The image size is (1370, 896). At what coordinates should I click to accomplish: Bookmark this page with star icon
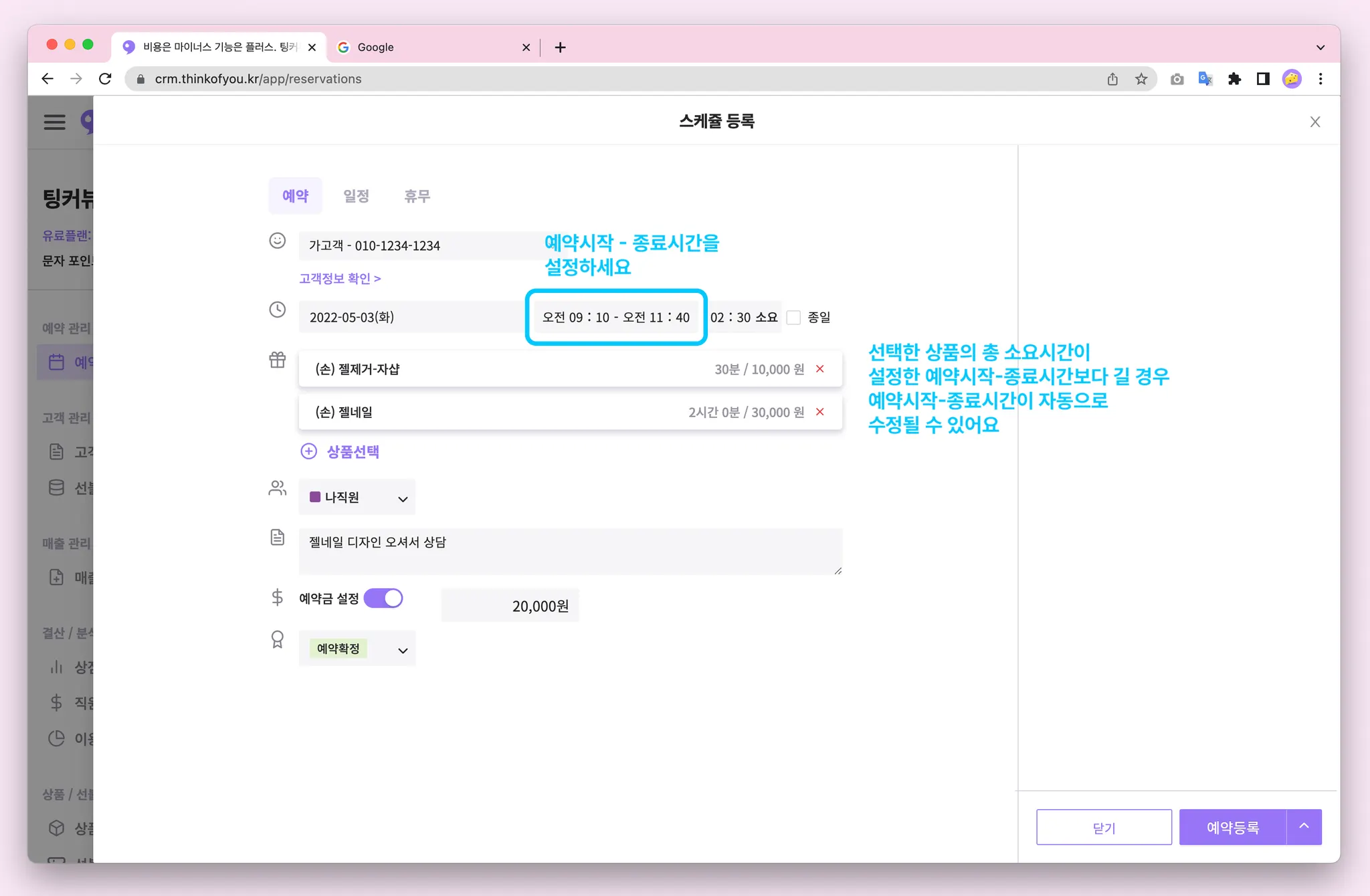[x=1141, y=79]
